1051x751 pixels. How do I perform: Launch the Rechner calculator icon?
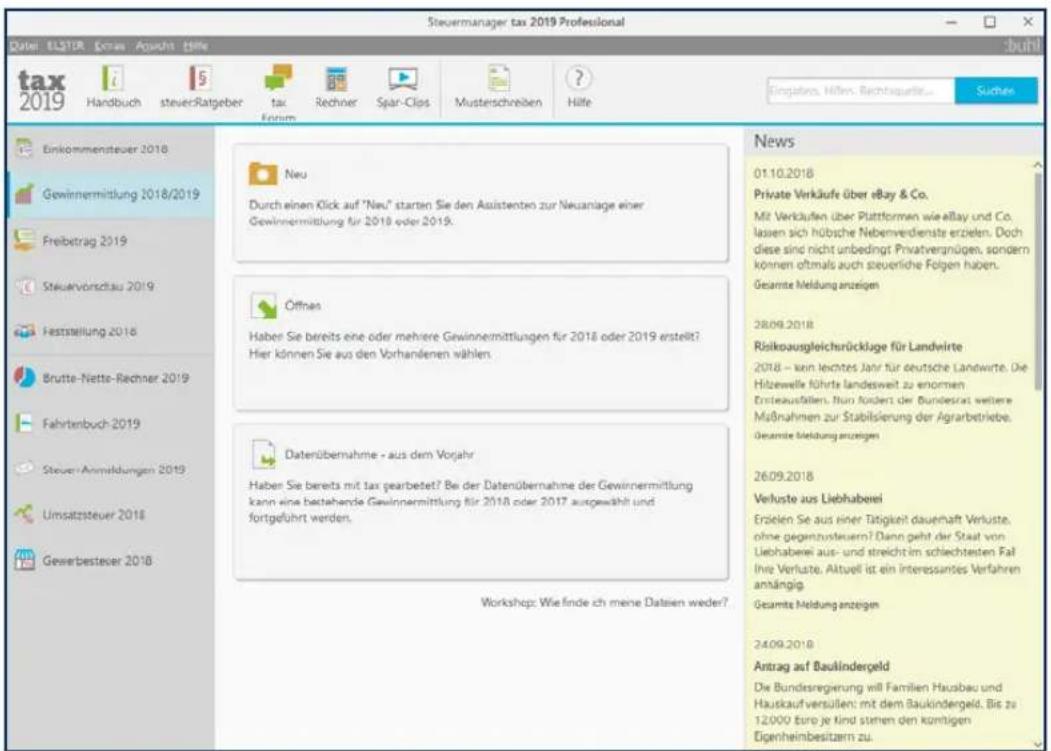point(336,78)
